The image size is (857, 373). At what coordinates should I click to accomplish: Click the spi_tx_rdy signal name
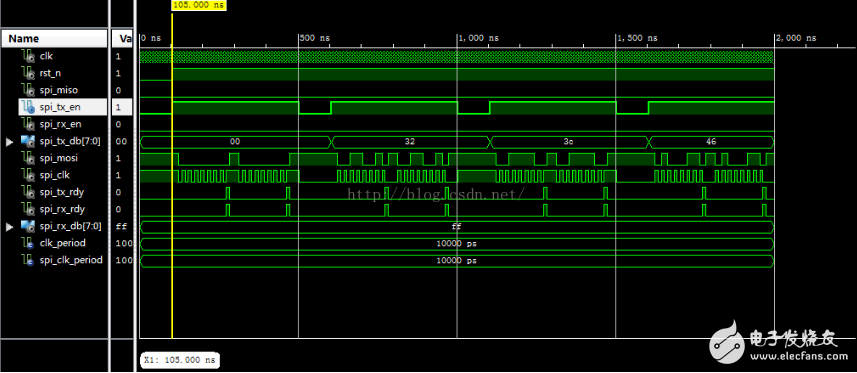click(62, 192)
